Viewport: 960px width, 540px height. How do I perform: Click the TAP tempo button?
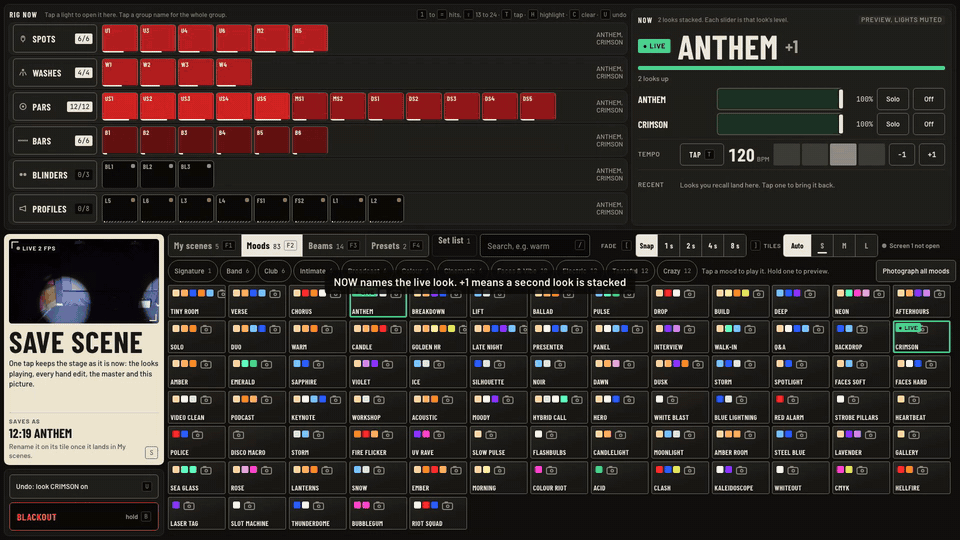702,155
